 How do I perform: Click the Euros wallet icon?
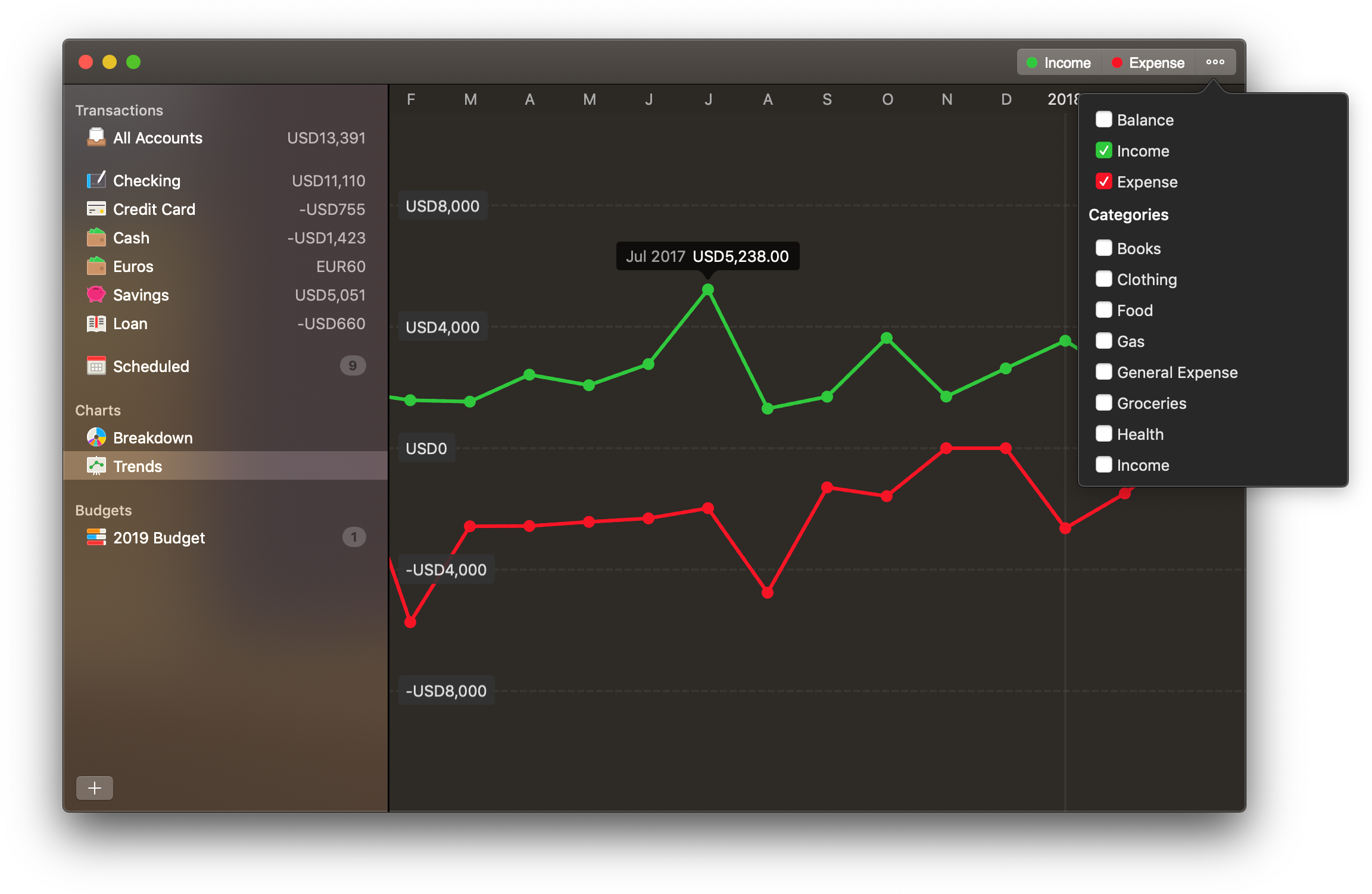click(96, 266)
